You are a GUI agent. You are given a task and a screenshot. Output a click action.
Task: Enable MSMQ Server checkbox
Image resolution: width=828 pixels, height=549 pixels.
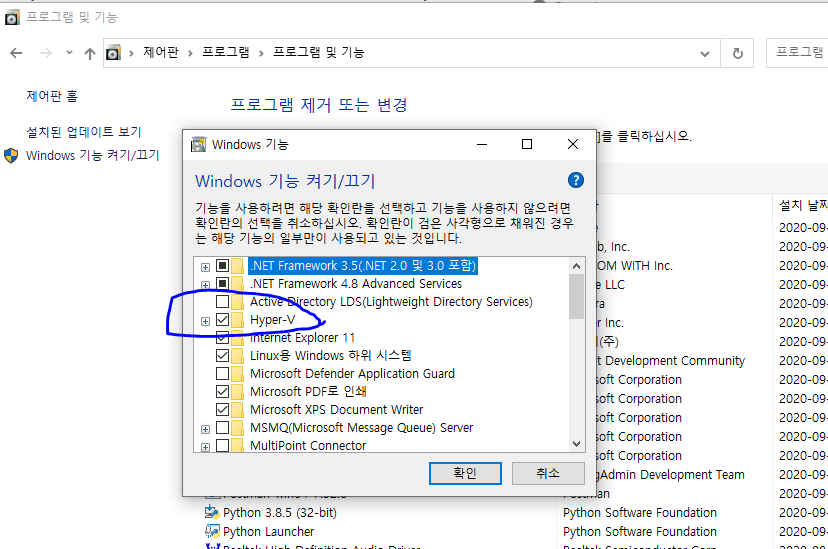(222, 427)
